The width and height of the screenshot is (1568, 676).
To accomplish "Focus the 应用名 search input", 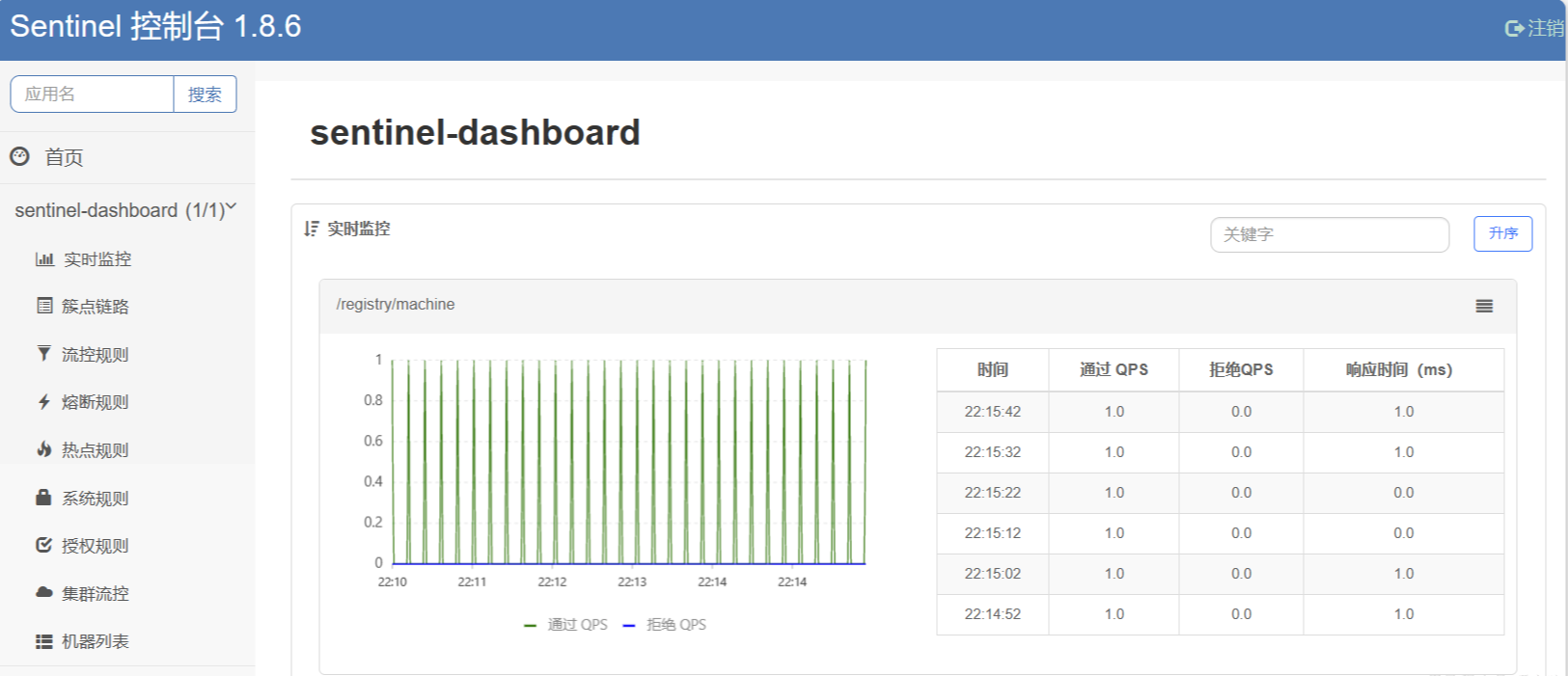I will (92, 95).
